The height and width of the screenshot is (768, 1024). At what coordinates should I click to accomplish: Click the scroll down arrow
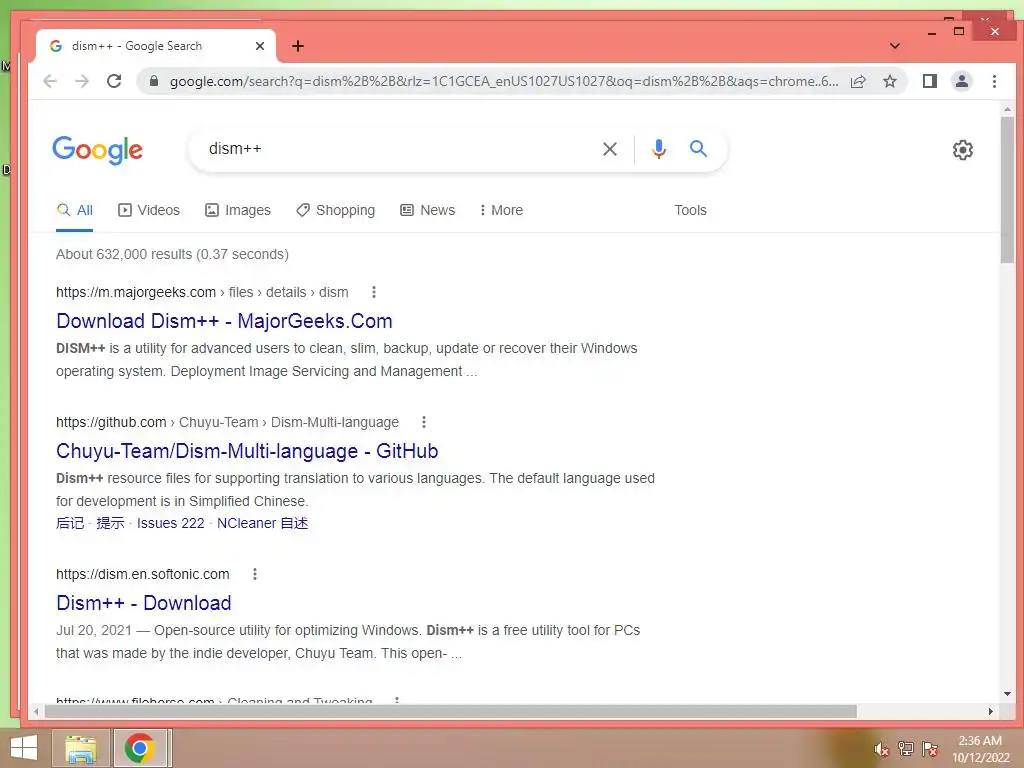[1006, 694]
